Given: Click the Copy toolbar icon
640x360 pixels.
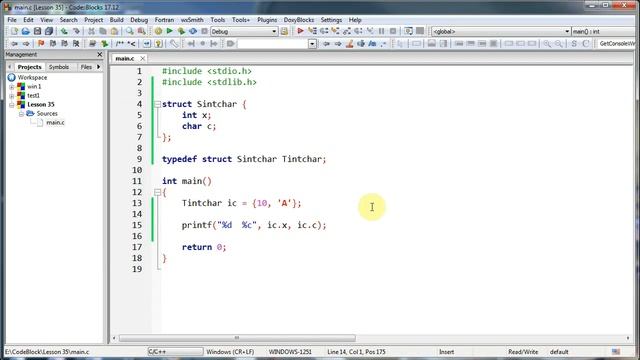Looking at the screenshot, I should 103,31.
